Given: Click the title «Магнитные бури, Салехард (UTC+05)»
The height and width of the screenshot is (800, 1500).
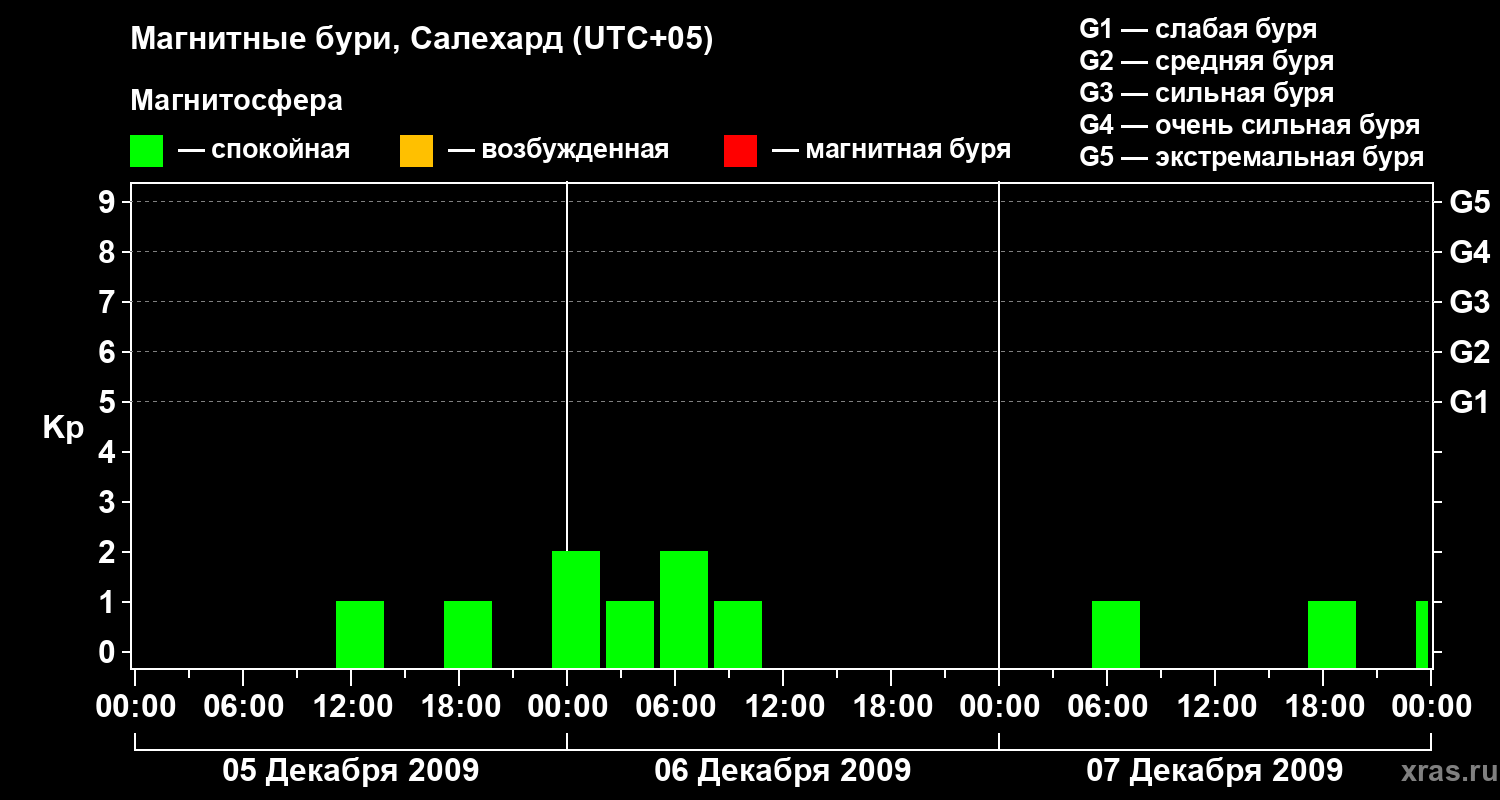Looking at the screenshot, I should (x=422, y=40).
